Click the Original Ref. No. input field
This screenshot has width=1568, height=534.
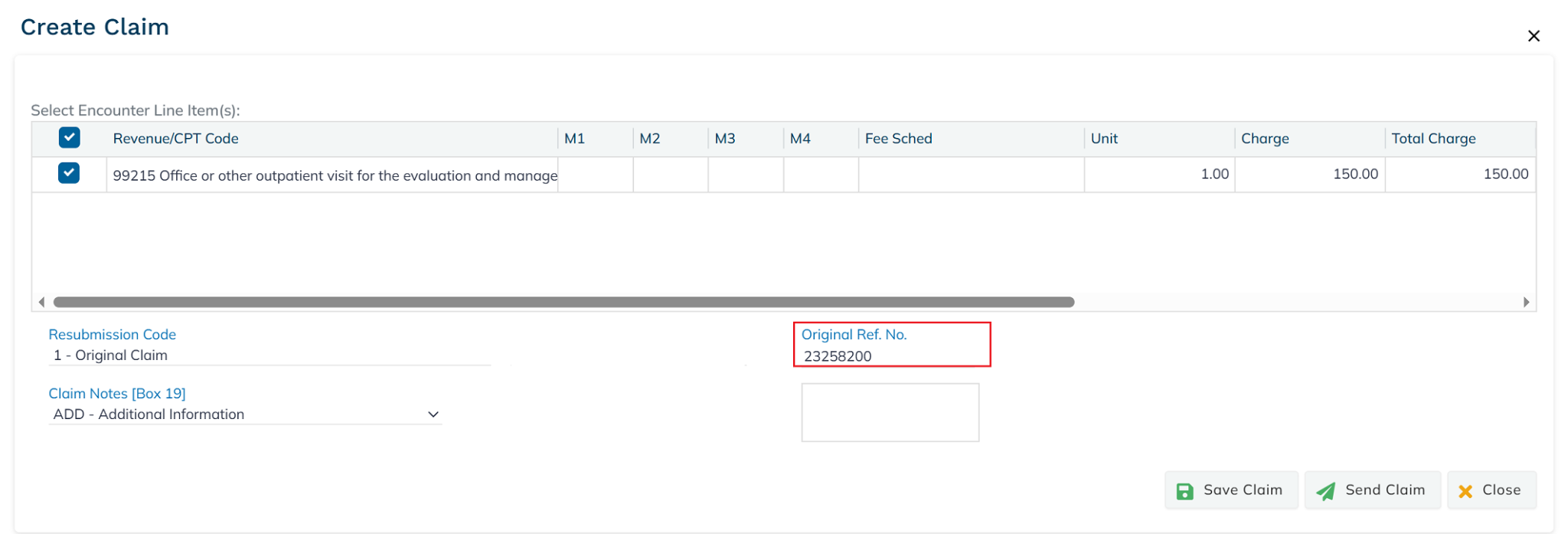(892, 356)
